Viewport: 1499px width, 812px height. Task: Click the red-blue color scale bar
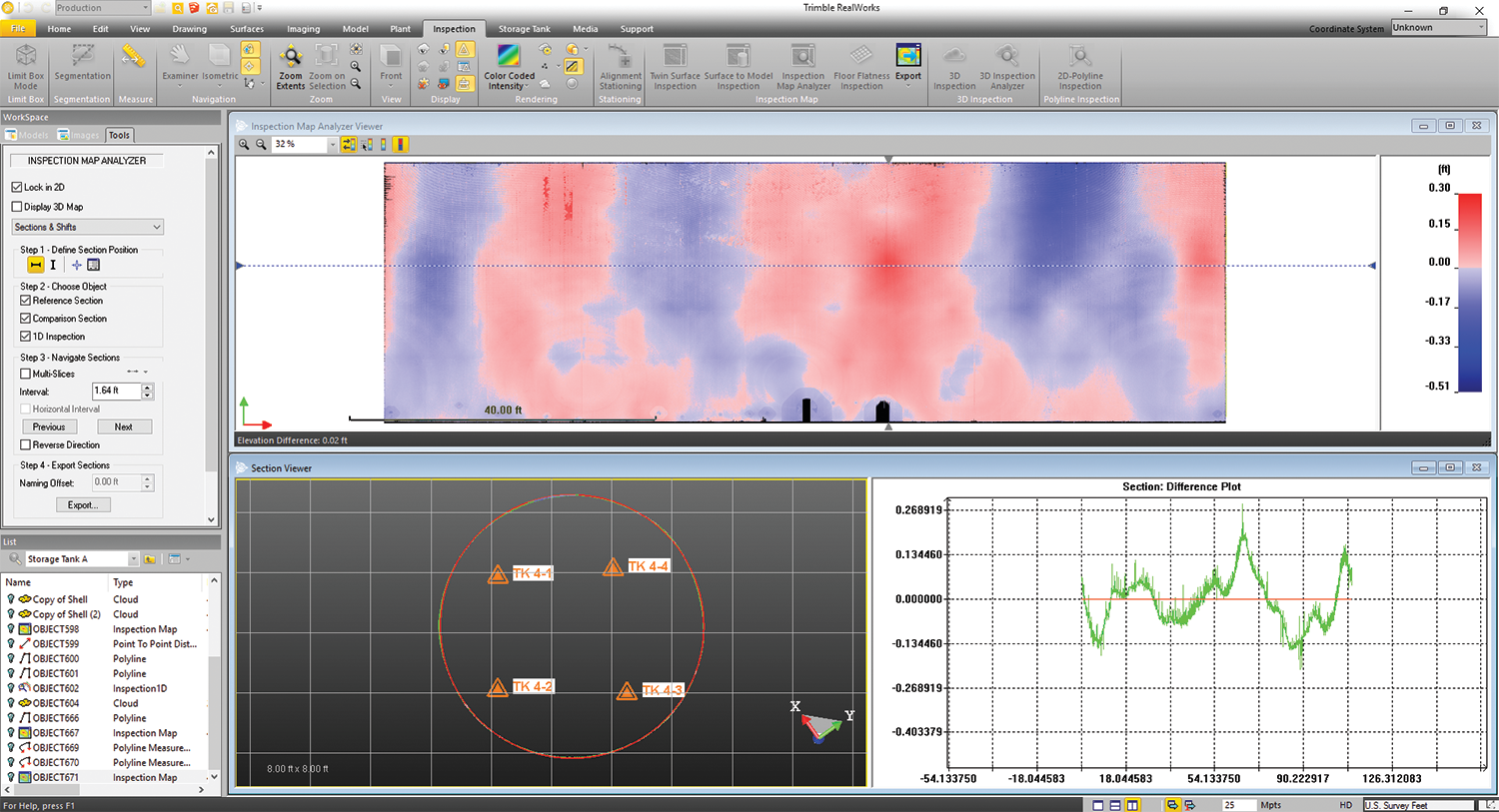click(x=1470, y=290)
